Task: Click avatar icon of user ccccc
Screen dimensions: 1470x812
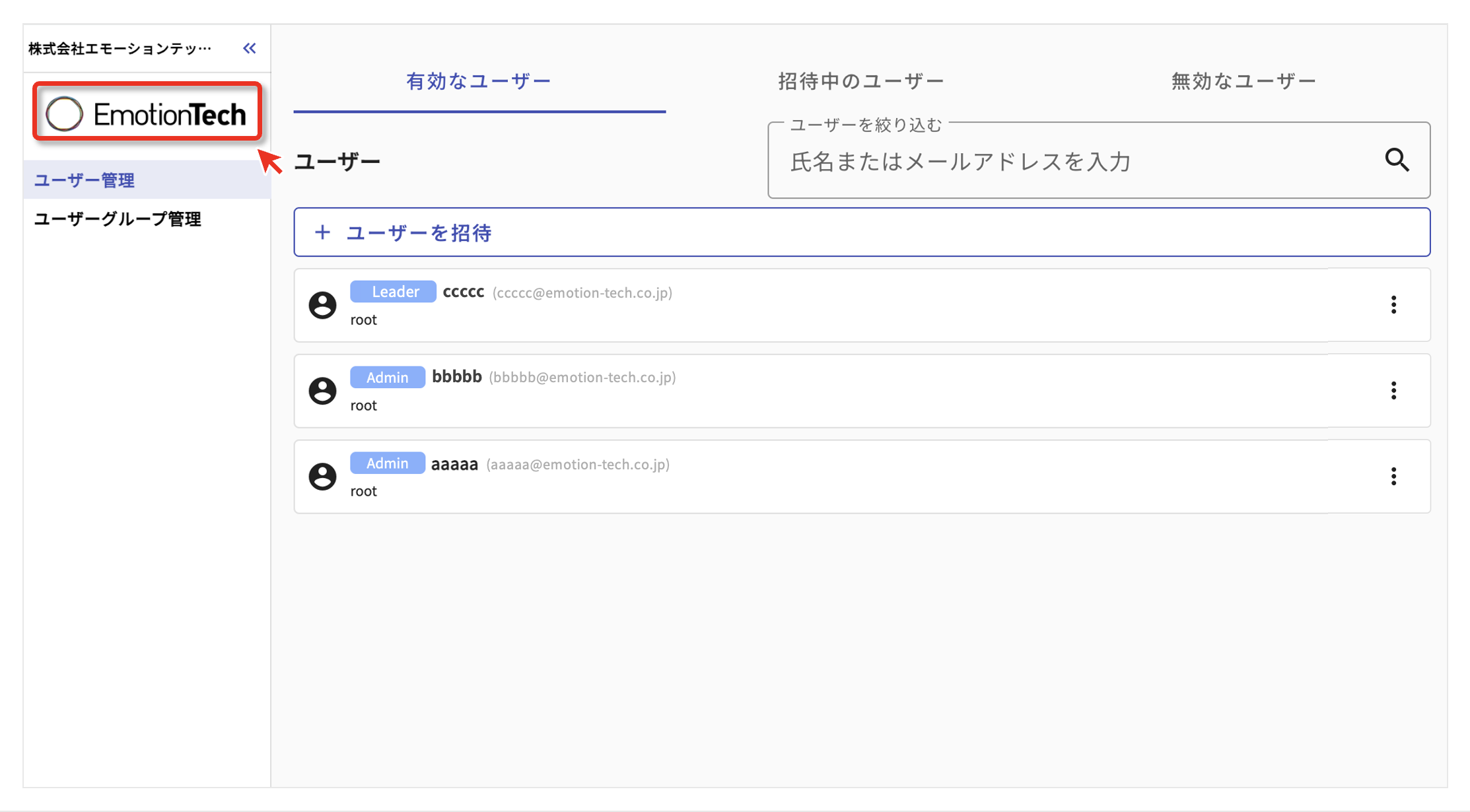Action: pyautogui.click(x=323, y=305)
